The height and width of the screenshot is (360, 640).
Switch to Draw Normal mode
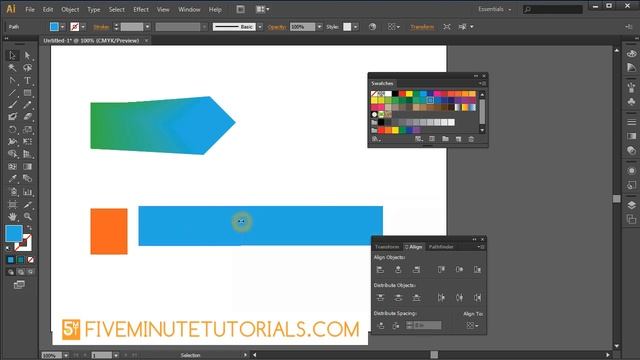[x=11, y=272]
